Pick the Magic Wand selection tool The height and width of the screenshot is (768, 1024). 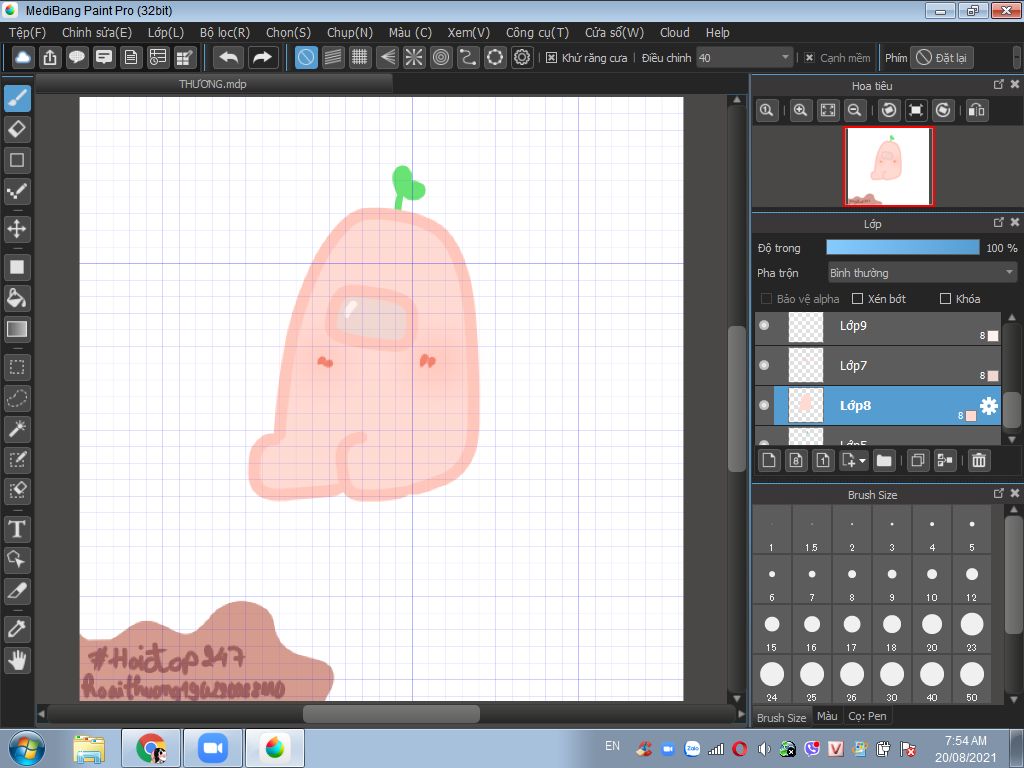coord(17,430)
